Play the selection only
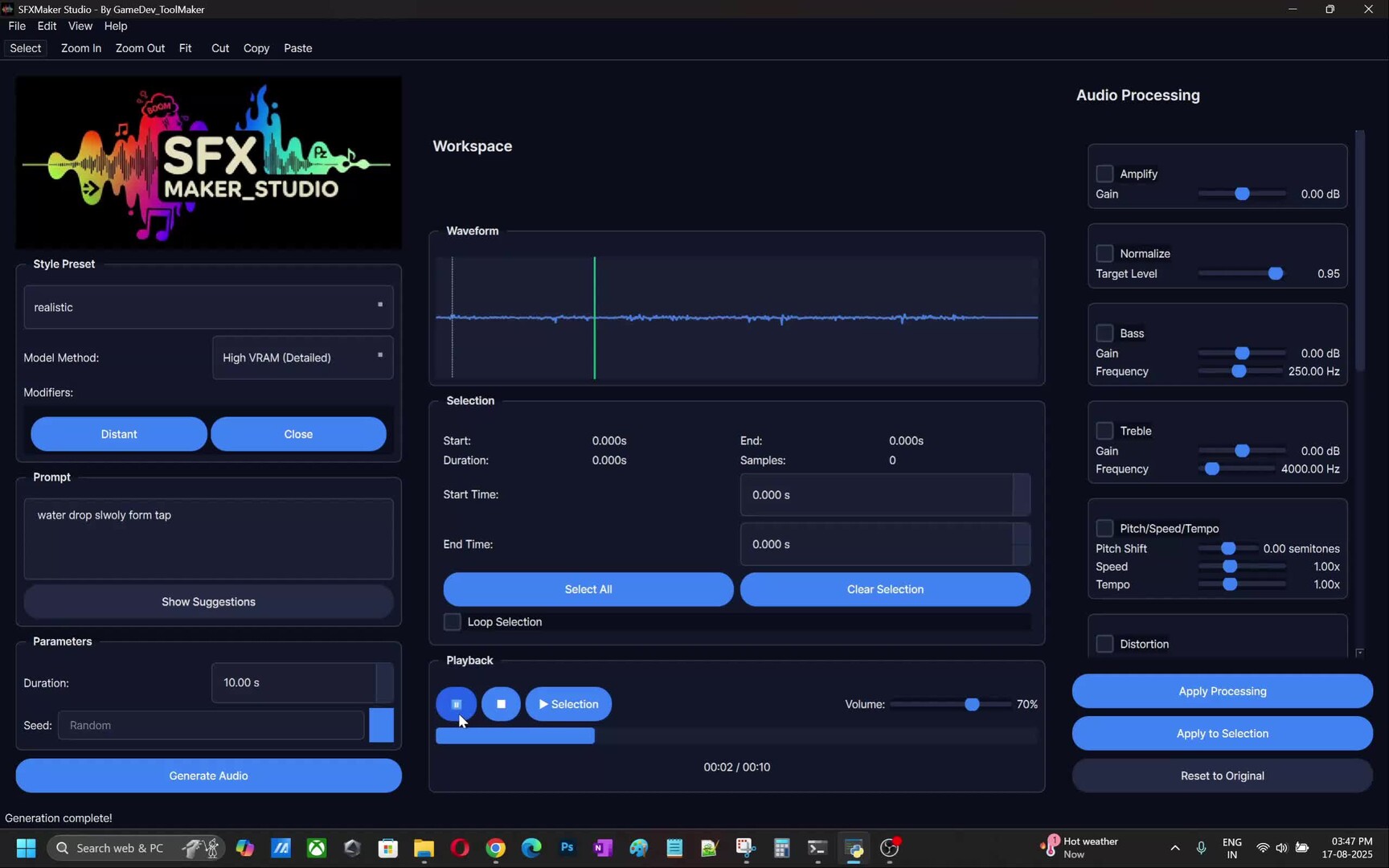The height and width of the screenshot is (868, 1389). point(568,704)
